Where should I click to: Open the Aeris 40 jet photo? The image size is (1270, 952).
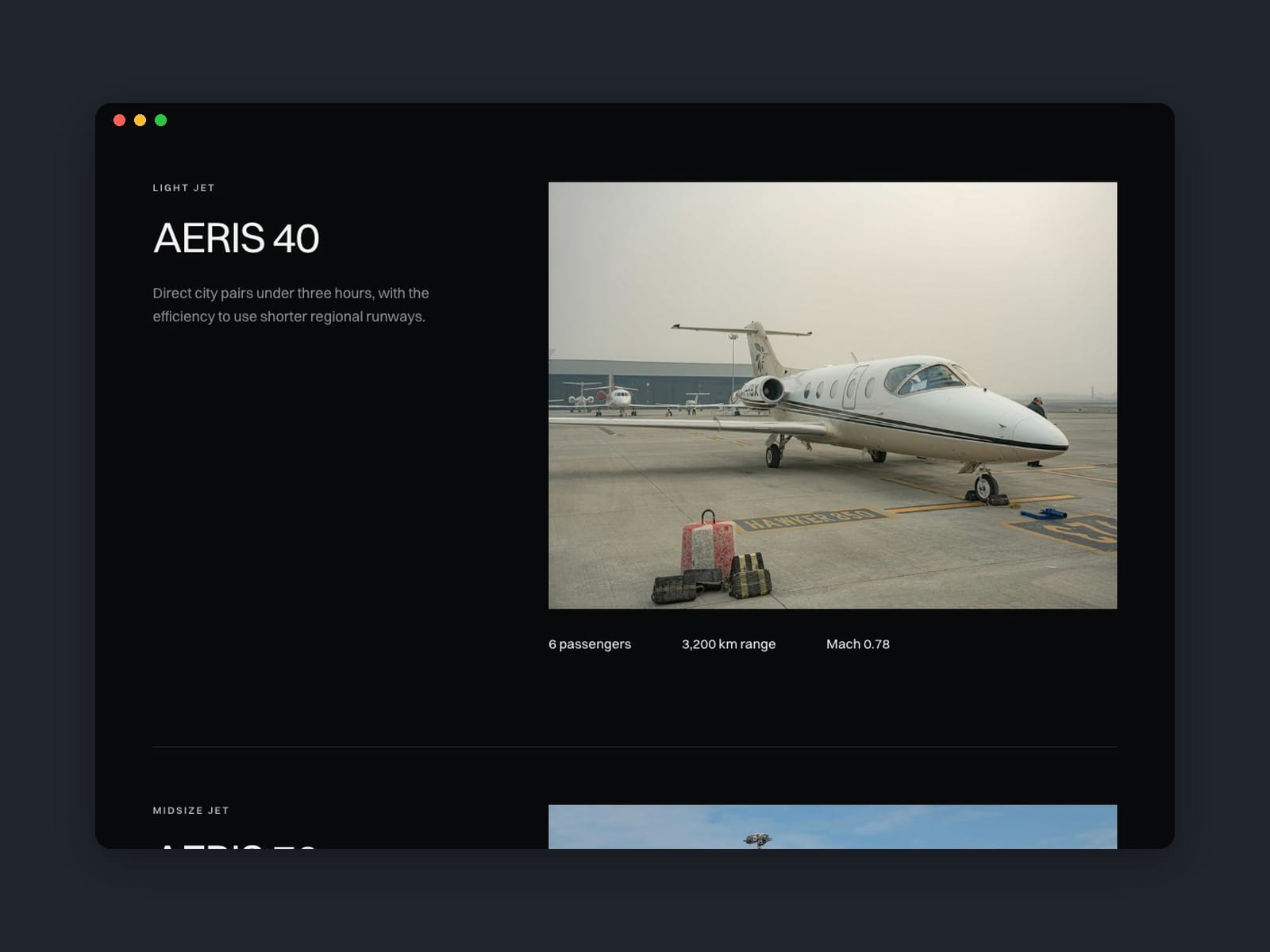click(x=833, y=396)
